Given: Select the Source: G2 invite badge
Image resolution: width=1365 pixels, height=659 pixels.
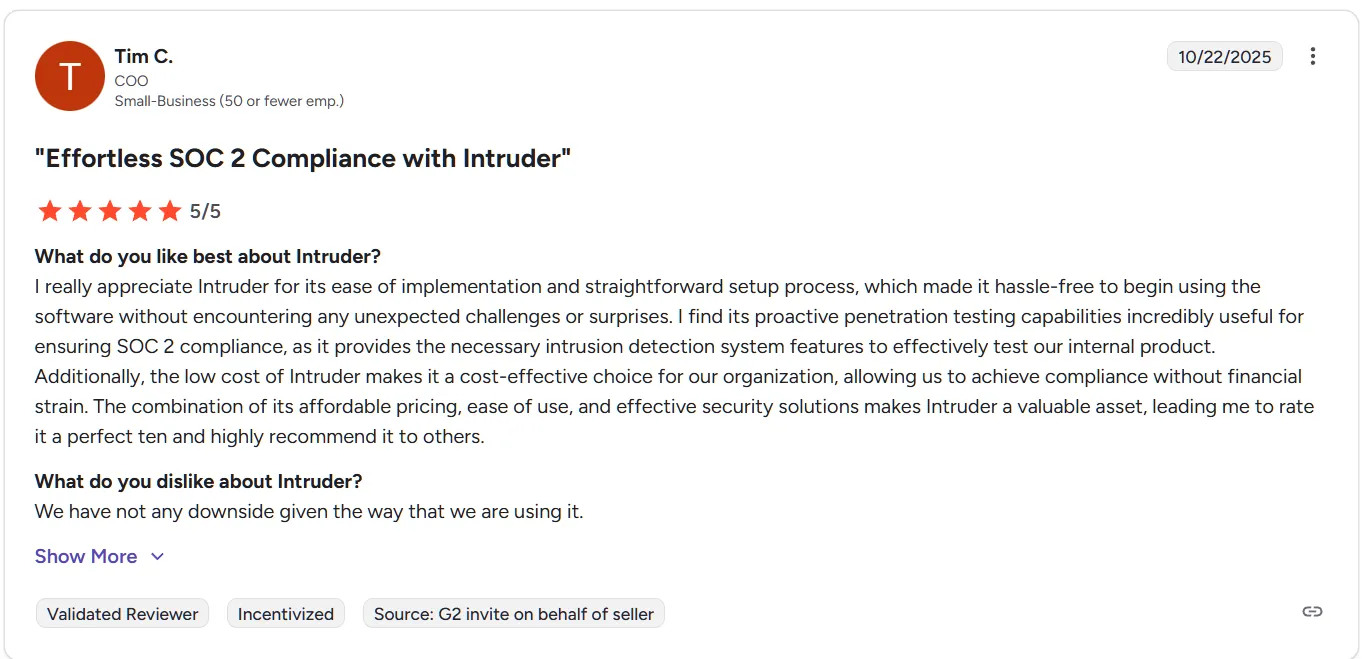Looking at the screenshot, I should point(513,613).
